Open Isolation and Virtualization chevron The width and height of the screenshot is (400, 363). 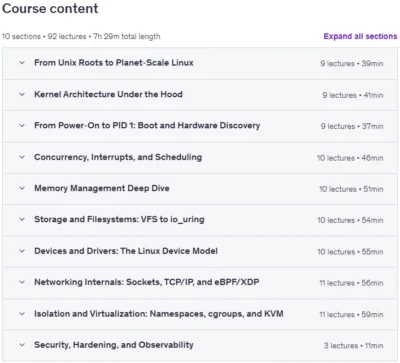[x=22, y=314]
